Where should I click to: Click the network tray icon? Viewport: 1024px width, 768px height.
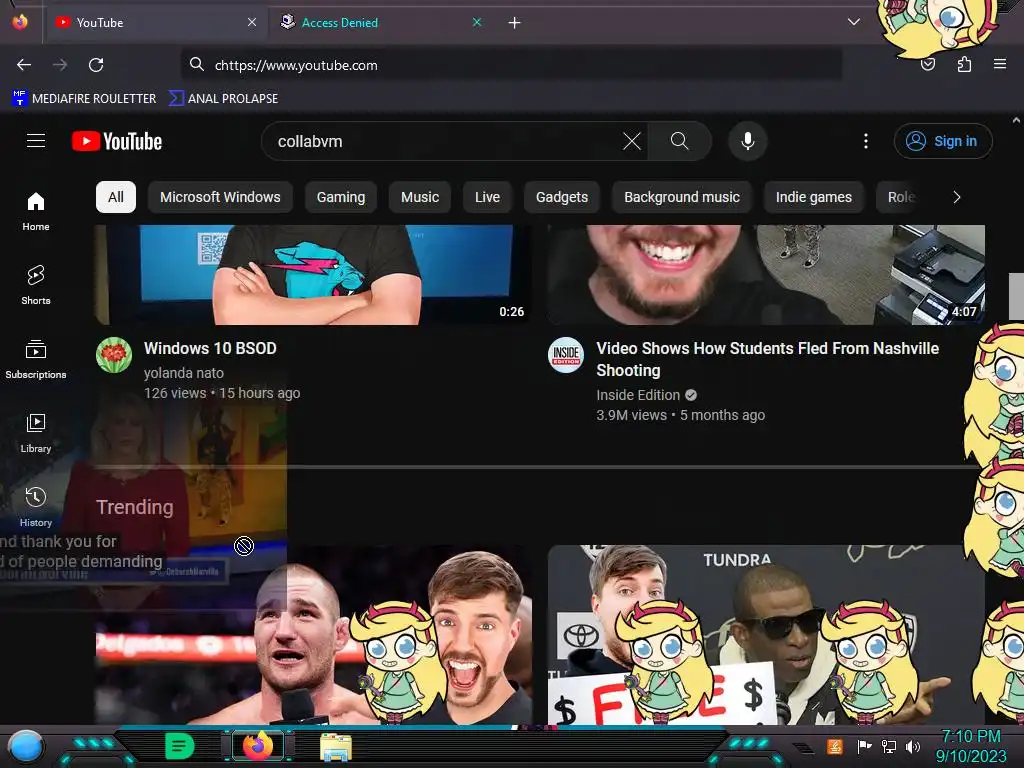coord(889,746)
